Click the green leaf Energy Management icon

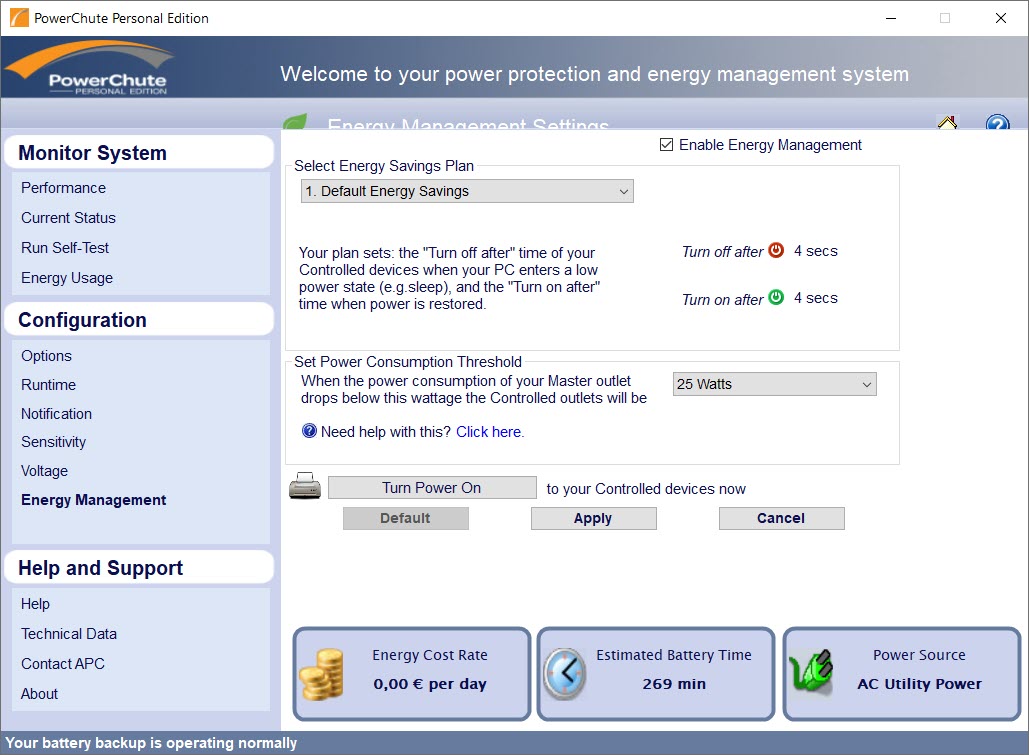pos(295,121)
